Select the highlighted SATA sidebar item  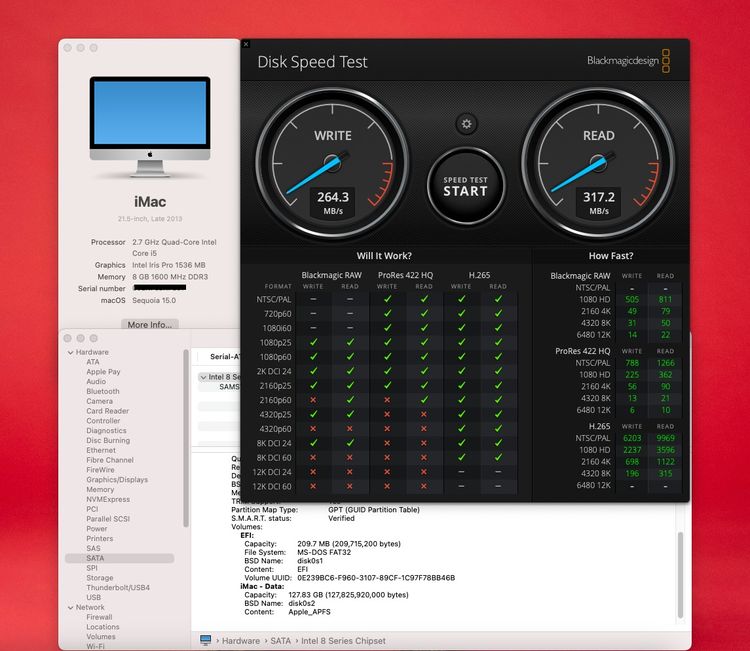120,558
